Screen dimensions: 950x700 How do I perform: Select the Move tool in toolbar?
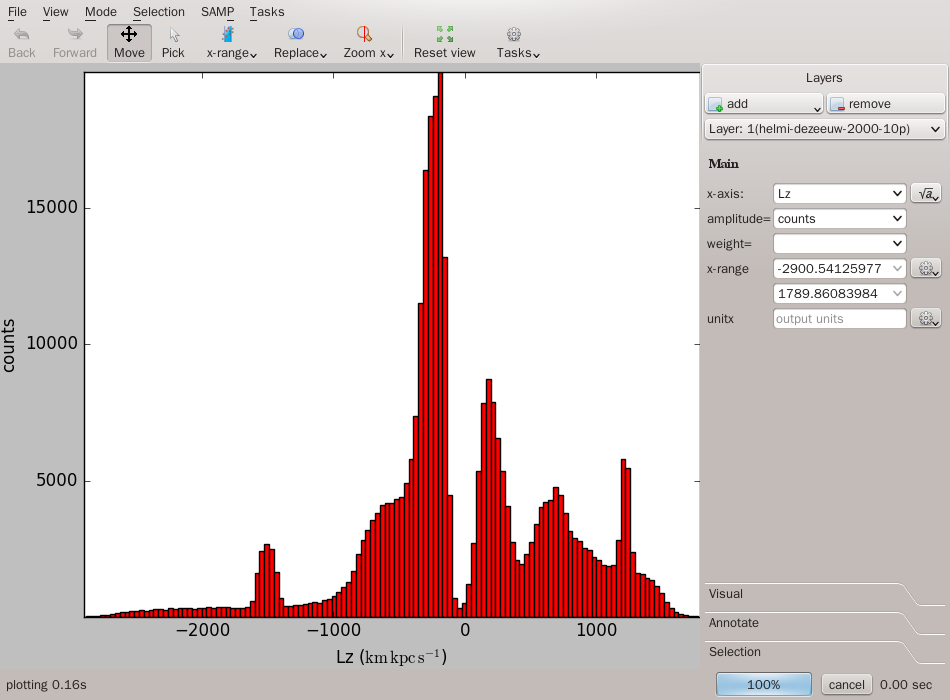(x=129, y=43)
